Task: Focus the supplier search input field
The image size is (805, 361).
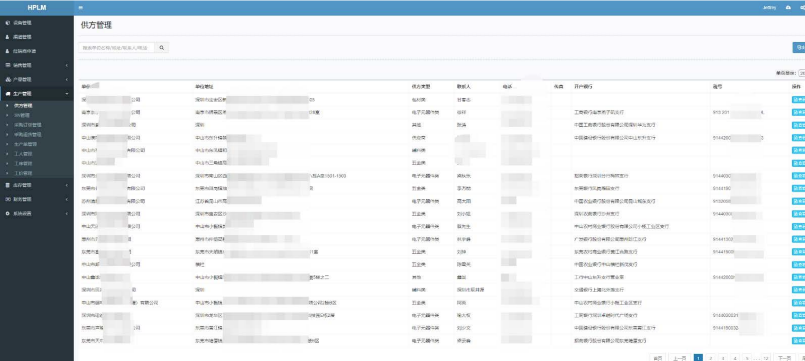Action: [x=117, y=48]
